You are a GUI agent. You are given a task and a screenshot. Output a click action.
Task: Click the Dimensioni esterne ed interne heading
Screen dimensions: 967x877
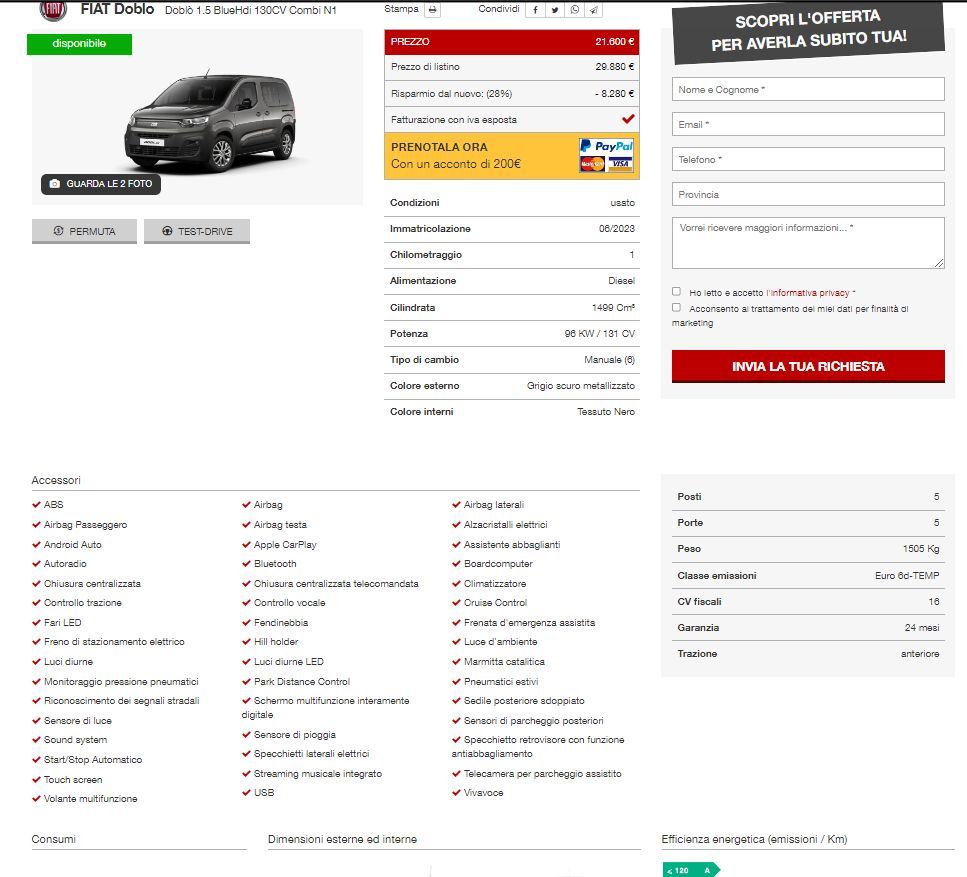[342, 839]
